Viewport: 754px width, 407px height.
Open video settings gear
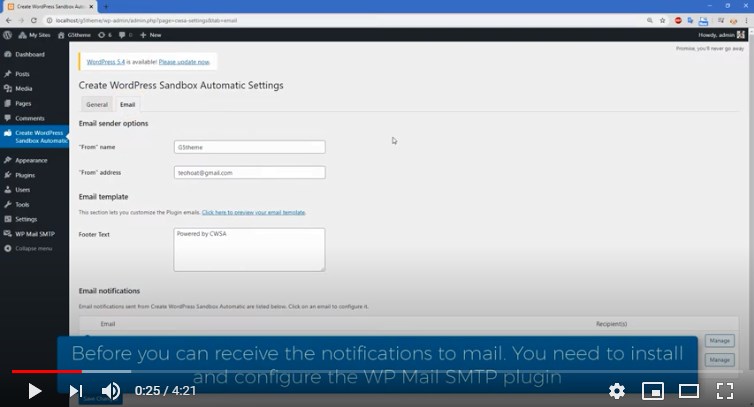click(616, 391)
